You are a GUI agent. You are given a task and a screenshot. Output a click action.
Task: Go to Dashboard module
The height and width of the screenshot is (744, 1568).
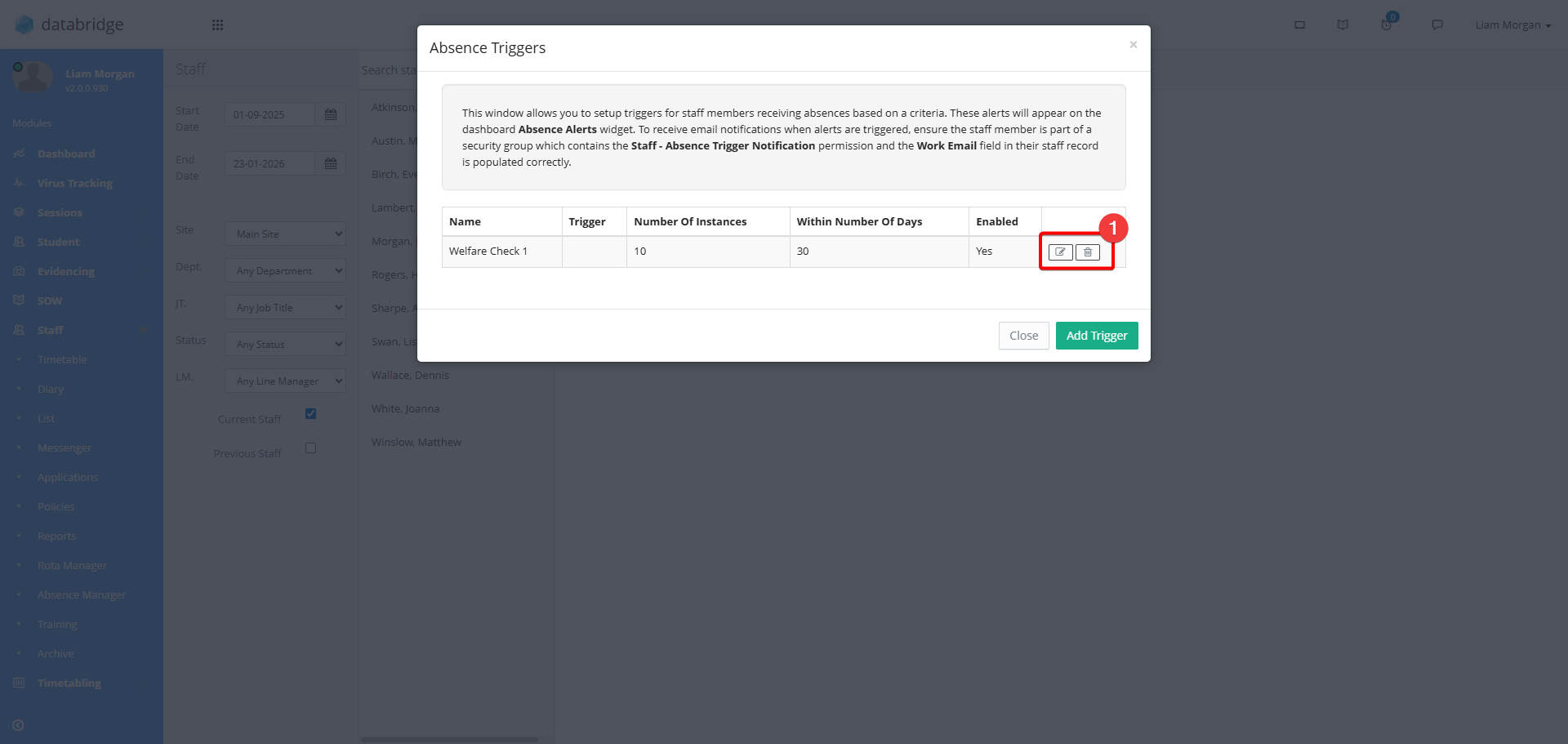[x=66, y=154]
